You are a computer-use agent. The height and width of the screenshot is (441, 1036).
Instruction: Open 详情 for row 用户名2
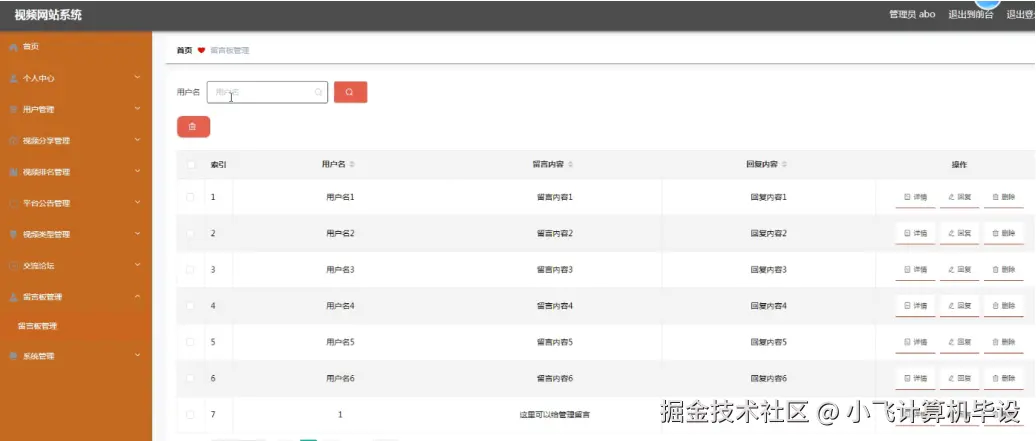tap(915, 233)
